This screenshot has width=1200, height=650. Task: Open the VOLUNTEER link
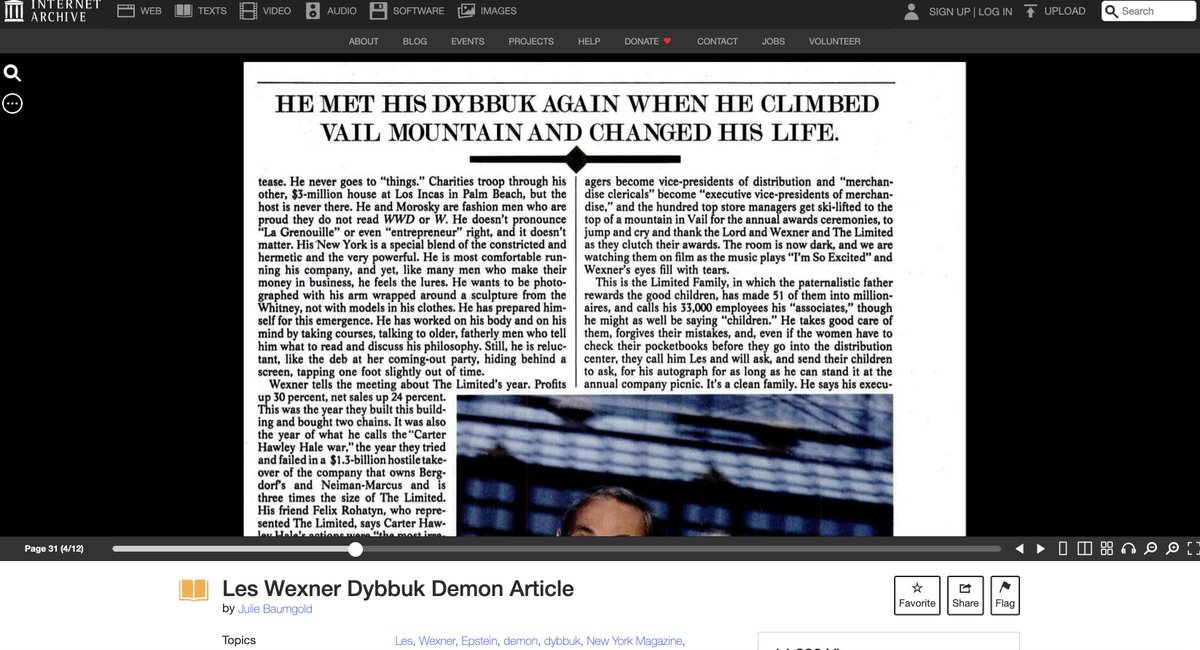[x=835, y=41]
